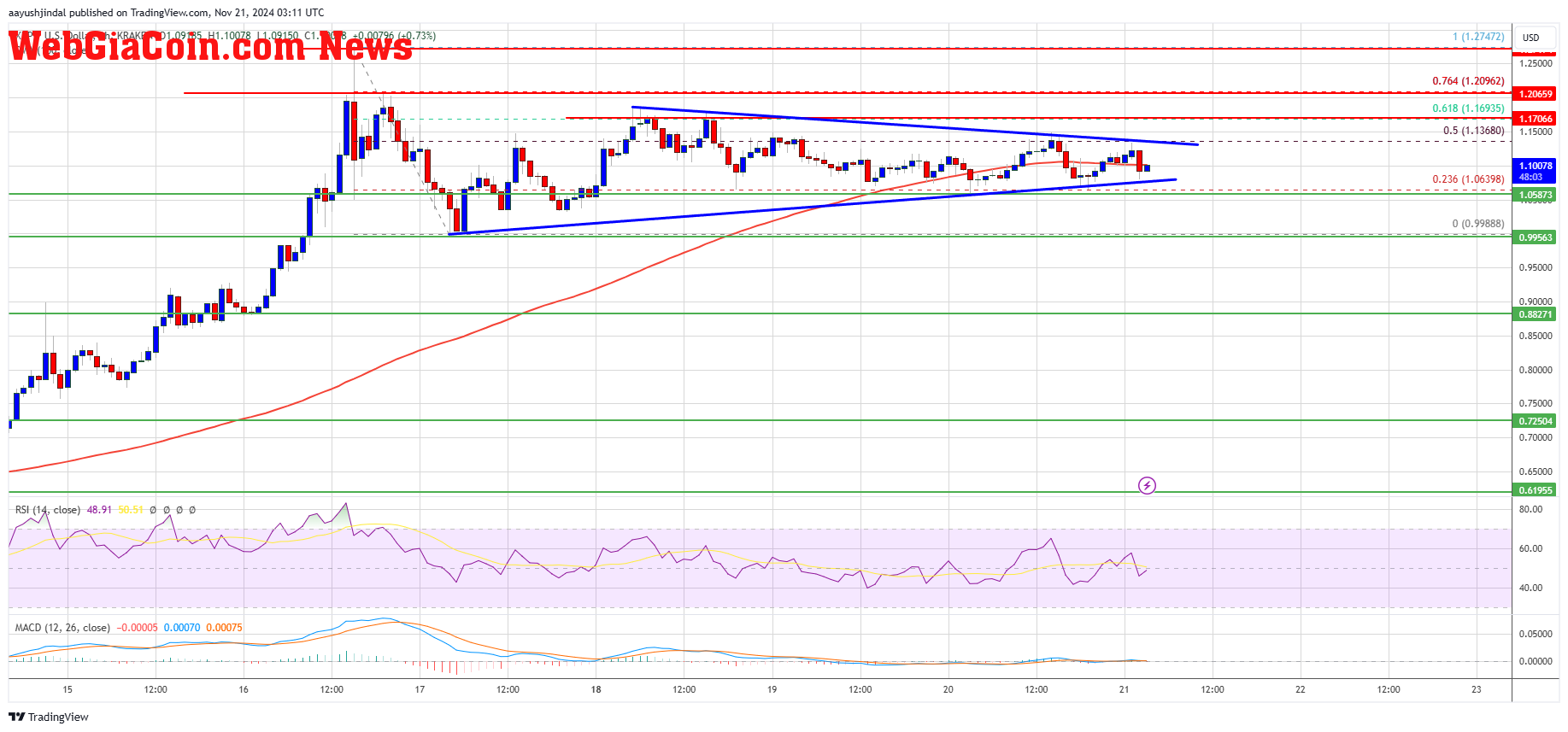The height and width of the screenshot is (732, 1568).
Task: Click the 0.65000 price scale tick
Action: coord(1535,472)
